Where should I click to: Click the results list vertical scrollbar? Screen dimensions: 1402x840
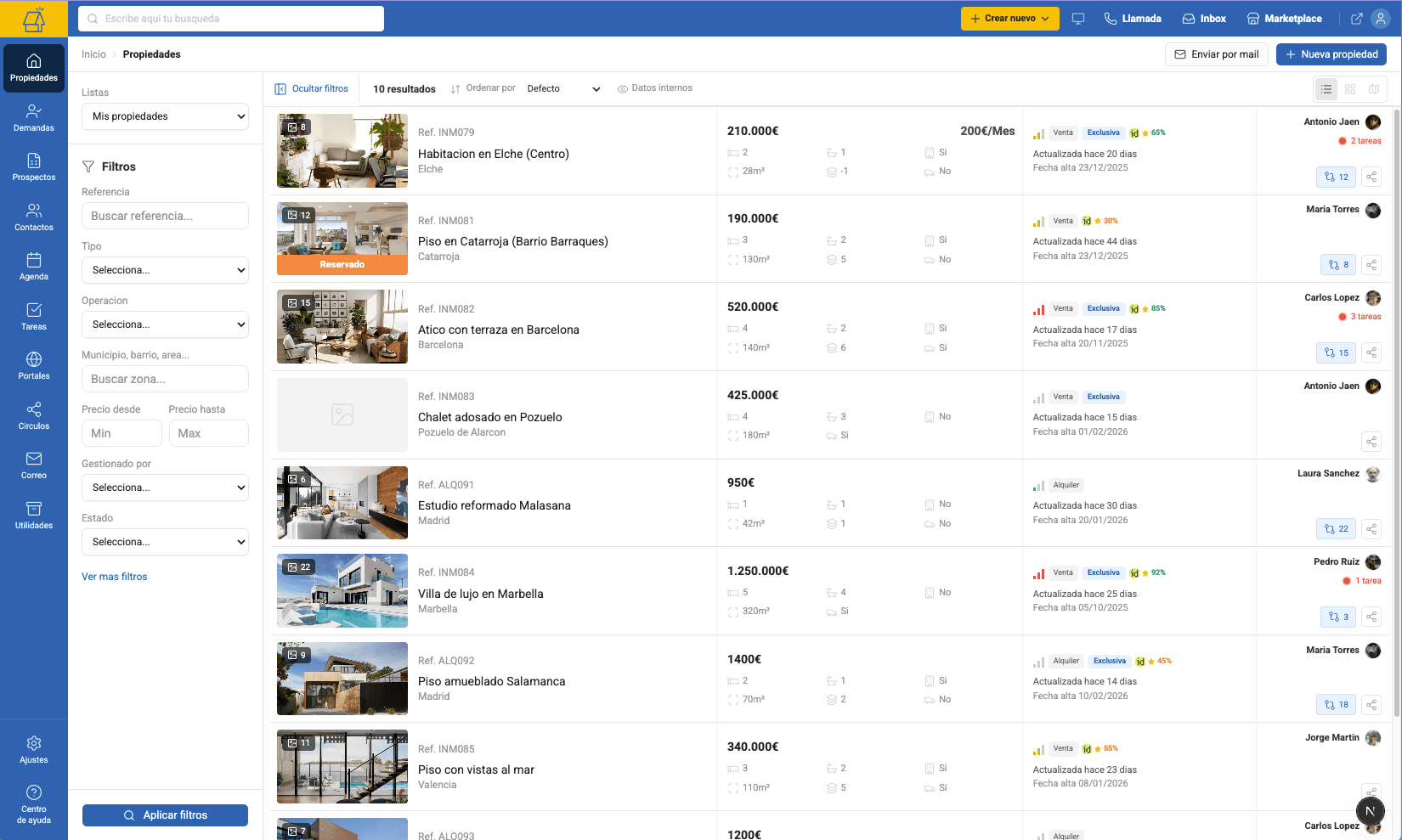pos(1396,414)
